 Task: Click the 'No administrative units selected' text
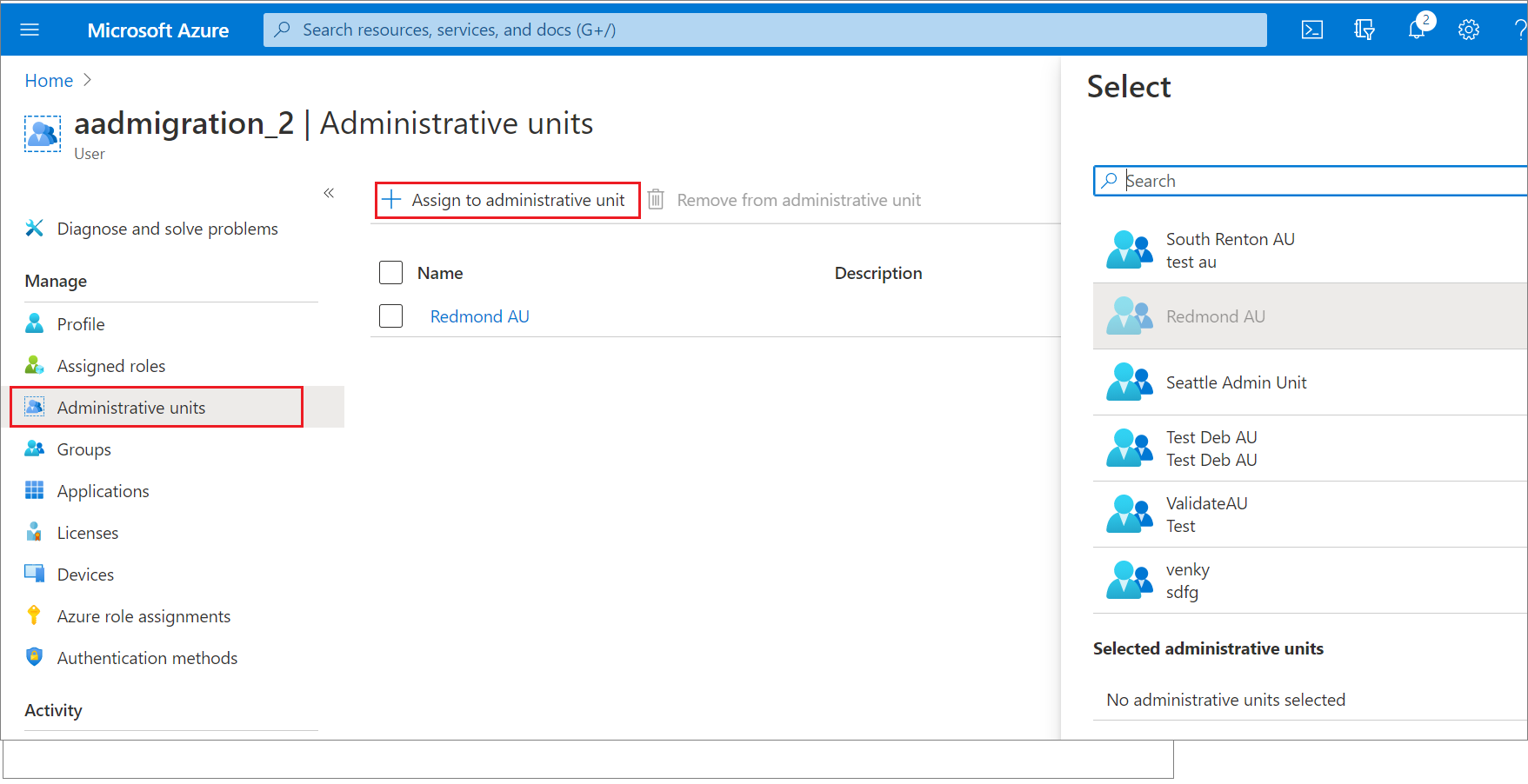(x=1225, y=700)
